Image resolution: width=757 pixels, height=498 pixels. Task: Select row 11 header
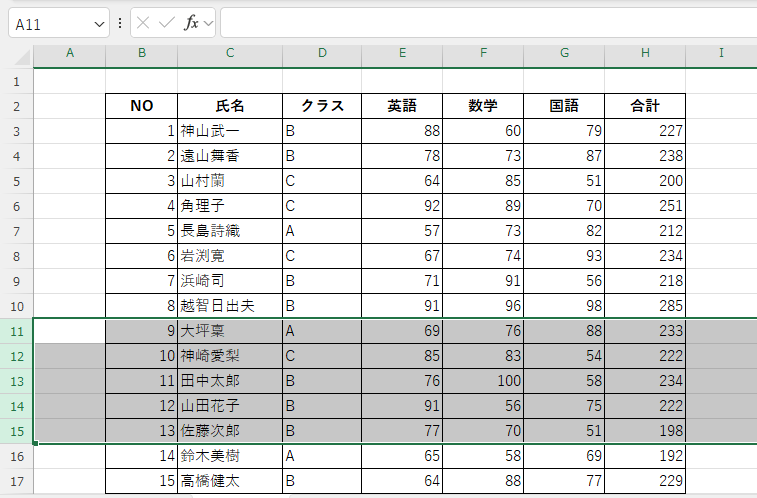click(16, 332)
